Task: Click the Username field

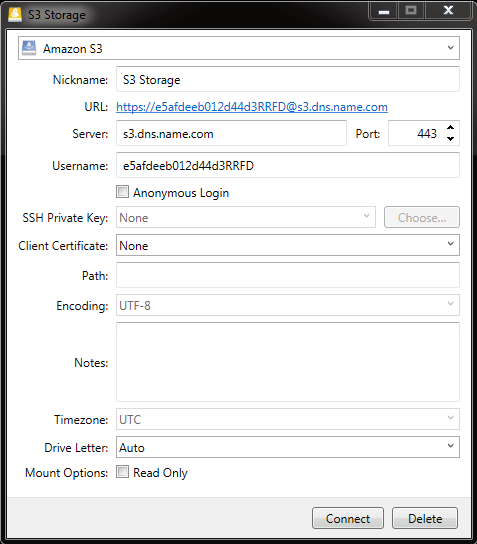Action: (288, 165)
